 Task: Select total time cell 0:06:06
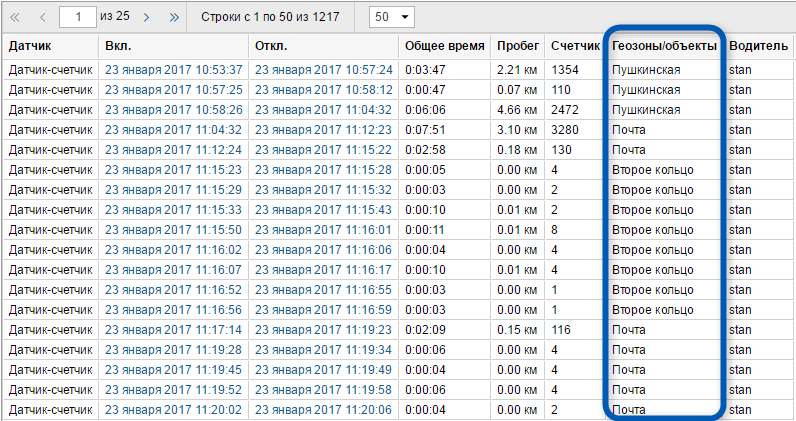tap(425, 110)
